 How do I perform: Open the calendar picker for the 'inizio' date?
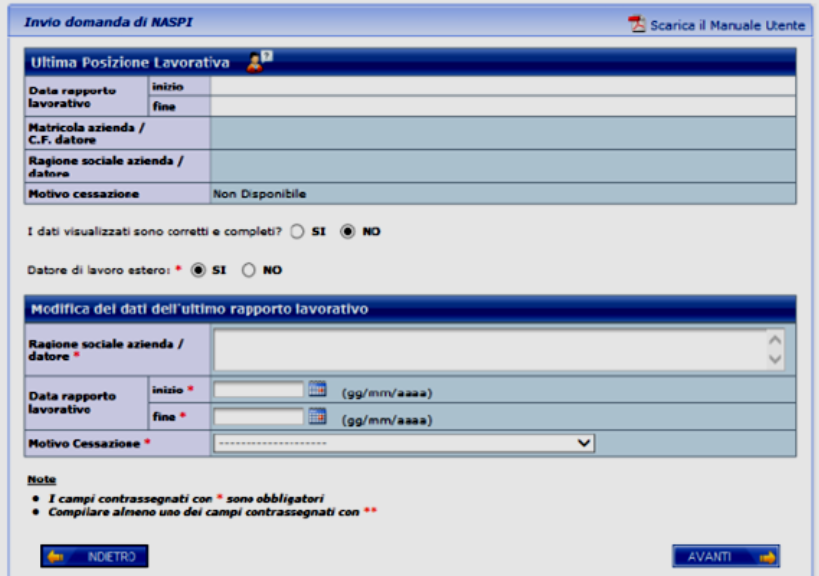(318, 390)
